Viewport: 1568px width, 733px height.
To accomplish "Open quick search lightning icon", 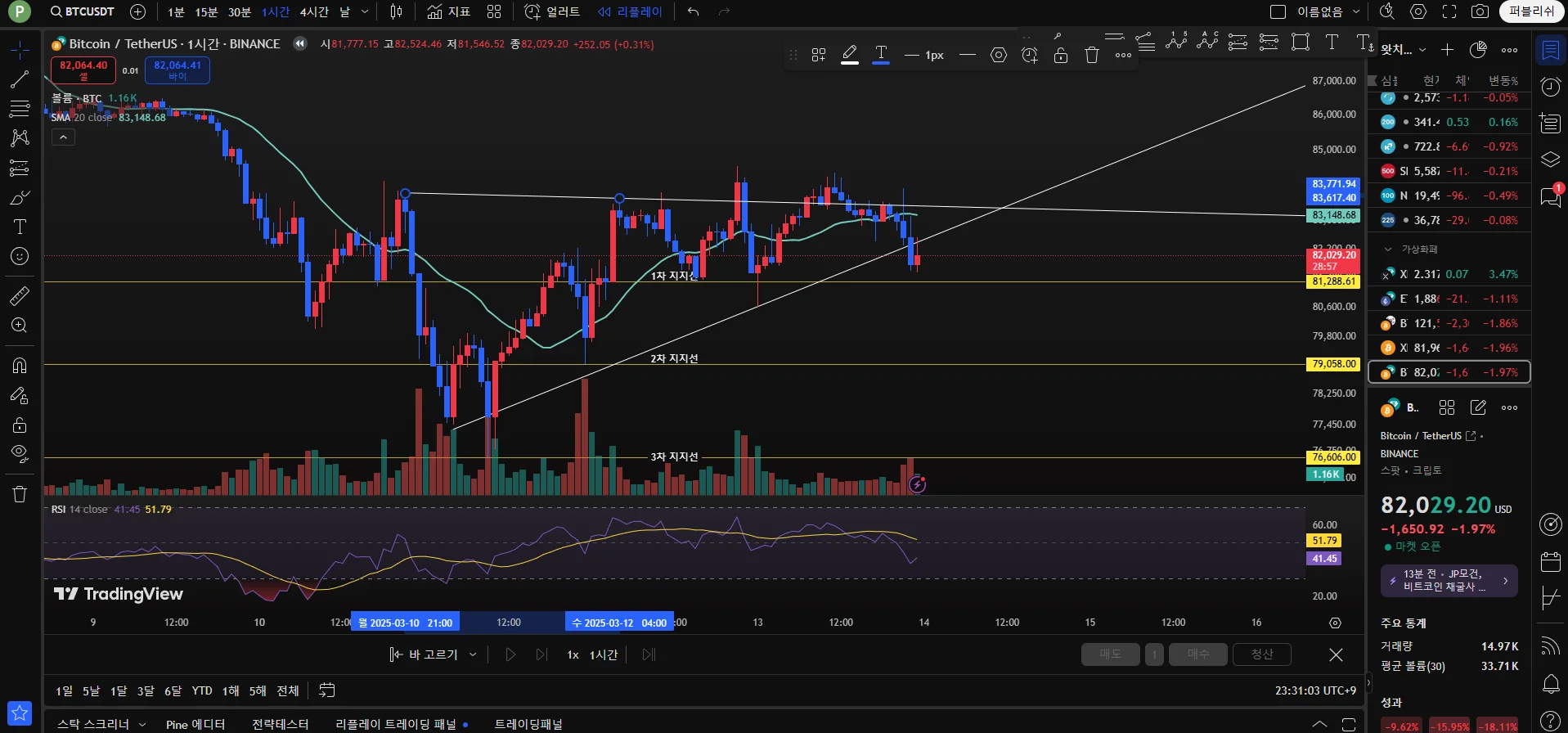I will pyautogui.click(x=1386, y=11).
